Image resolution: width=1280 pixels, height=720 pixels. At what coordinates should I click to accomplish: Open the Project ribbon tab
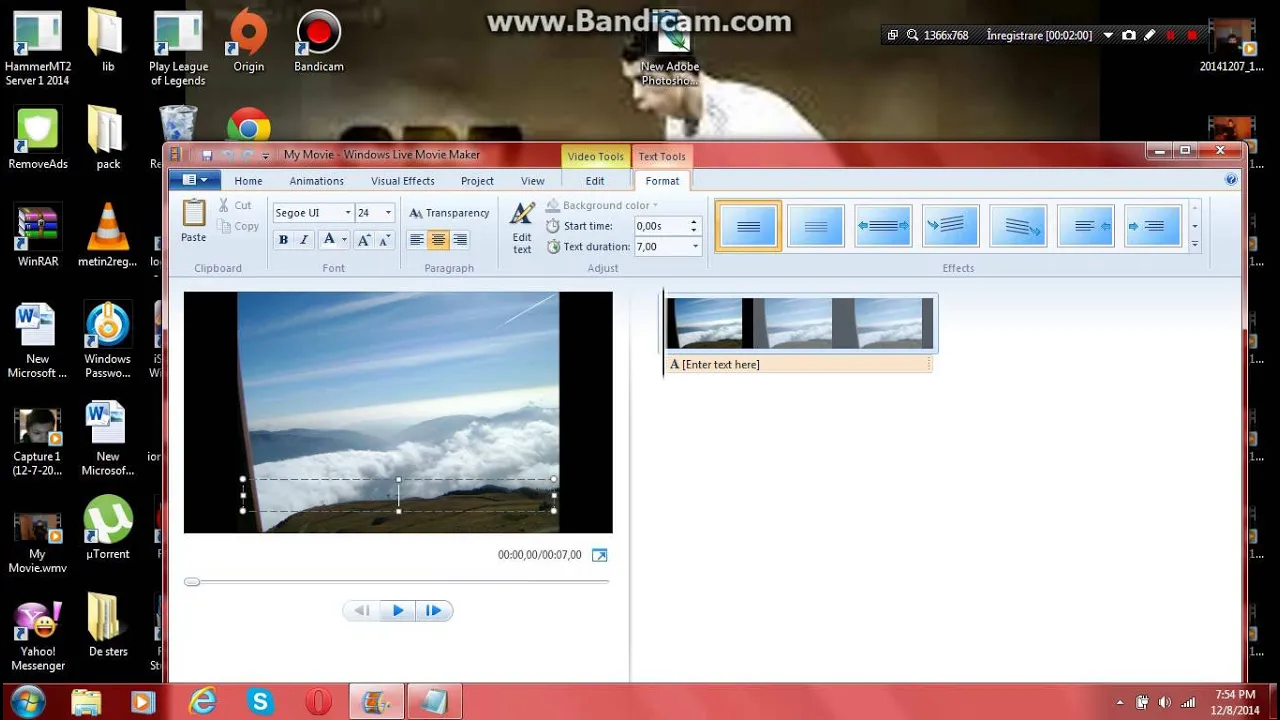pyautogui.click(x=477, y=181)
